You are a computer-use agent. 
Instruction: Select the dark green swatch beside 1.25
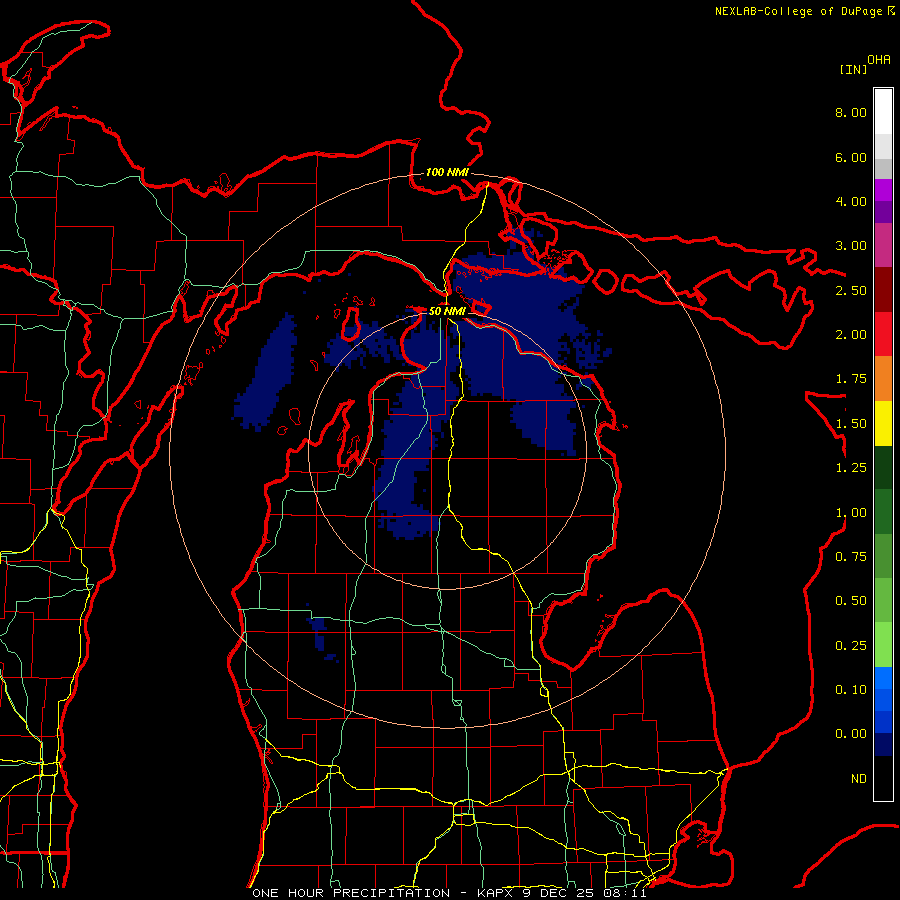[x=883, y=468]
